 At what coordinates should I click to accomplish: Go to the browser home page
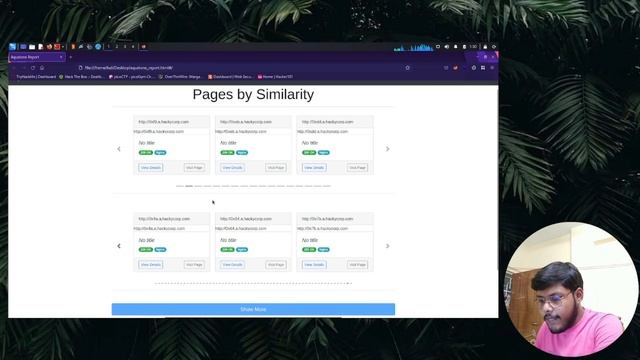tap(42, 68)
